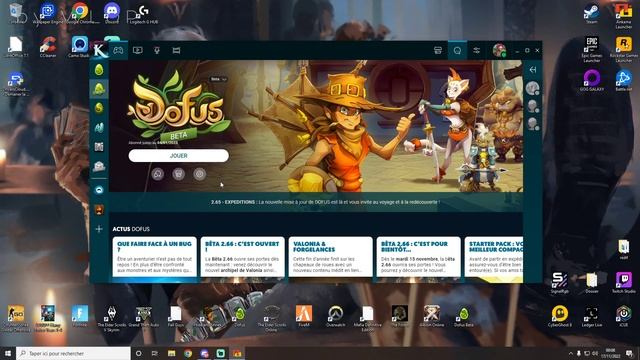Screen dimensions: 640x360
Task: Open Cortana circle on taskbar
Action: tap(139, 353)
